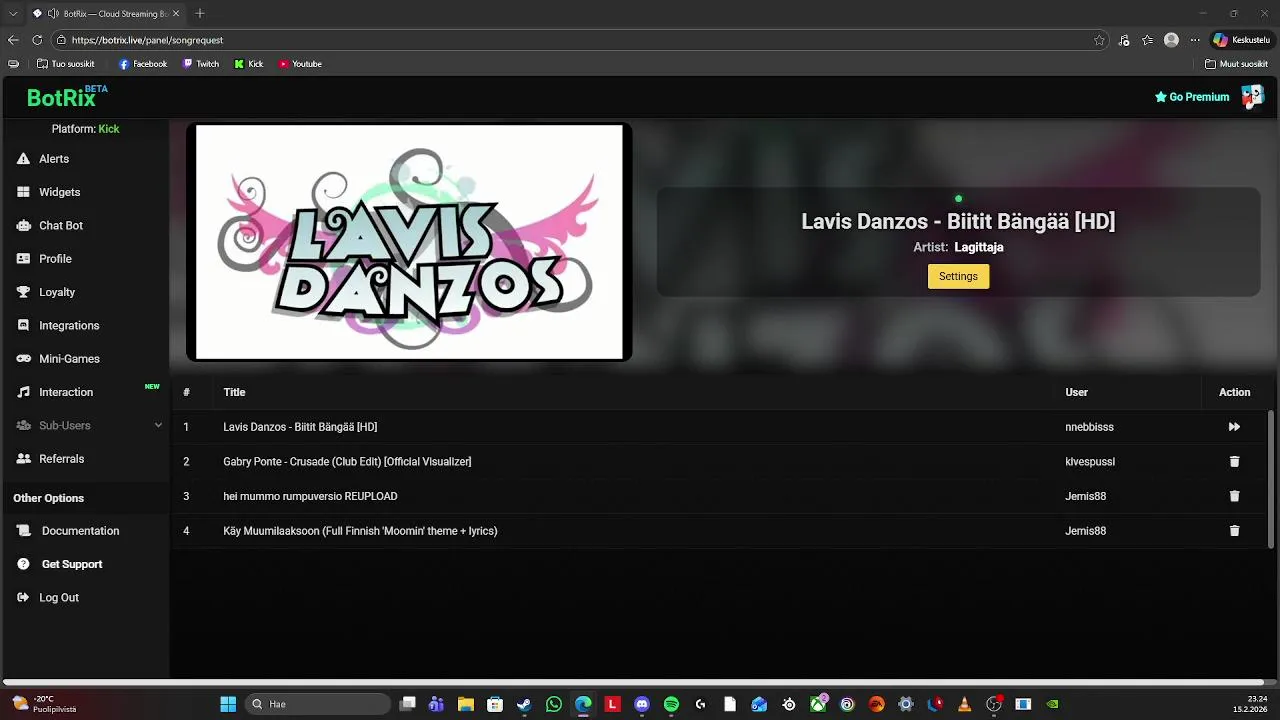Open WhatsApp from the taskbar
Viewport: 1280px width, 720px height.
click(x=554, y=704)
